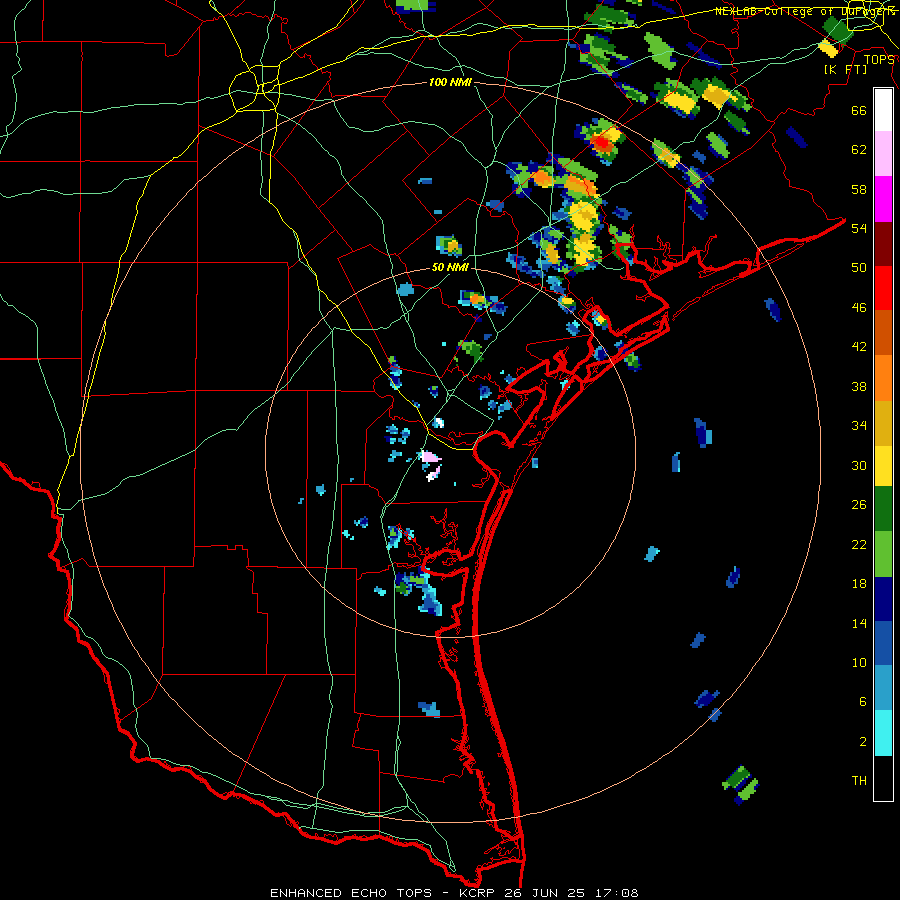
Task: Click the 'ENHANCED ECHO TOPS' caption text
Action: [351, 893]
